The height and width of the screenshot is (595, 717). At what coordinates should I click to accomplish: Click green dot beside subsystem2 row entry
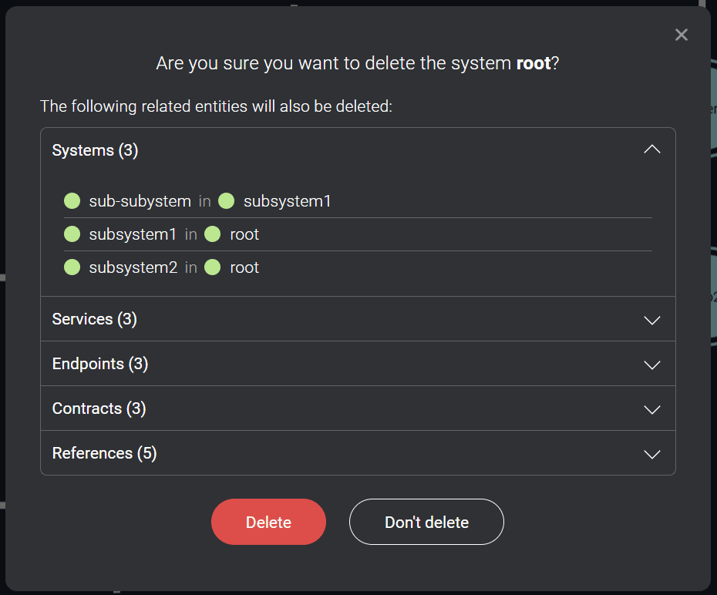click(72, 267)
